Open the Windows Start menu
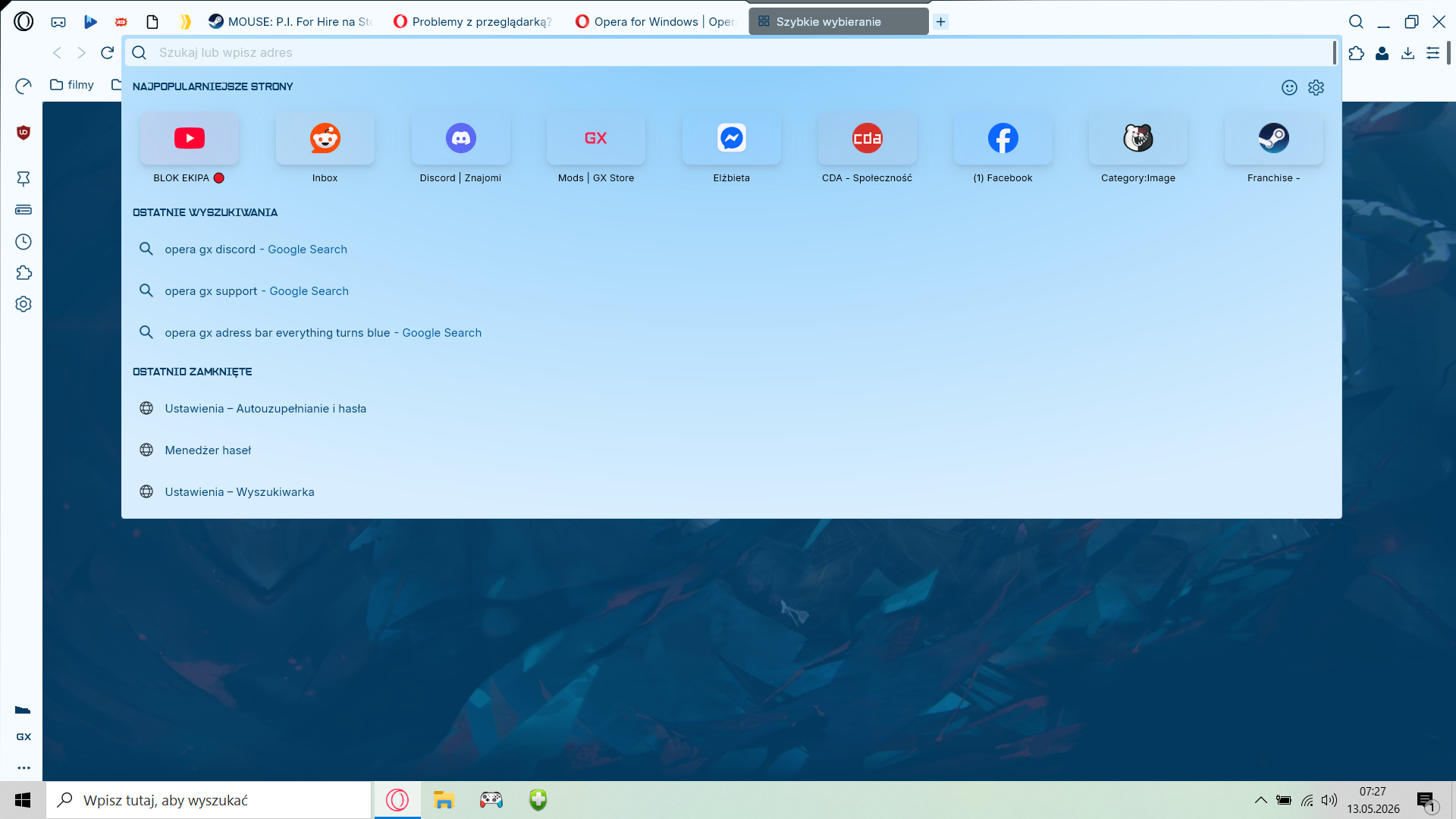Screen dimensions: 1456x819 pyautogui.click(x=23, y=800)
